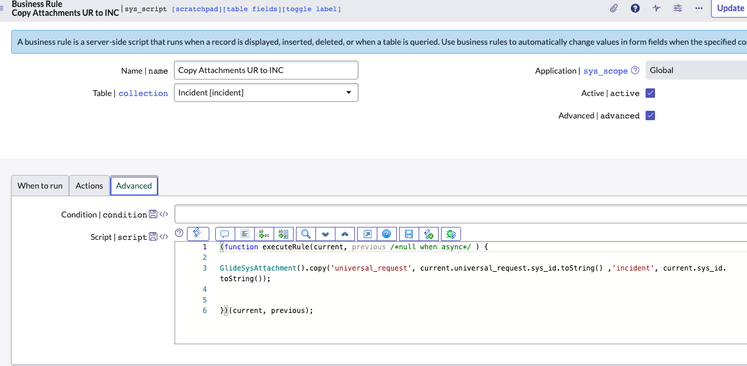
Task: Click into the Name input field
Action: pyautogui.click(x=266, y=71)
